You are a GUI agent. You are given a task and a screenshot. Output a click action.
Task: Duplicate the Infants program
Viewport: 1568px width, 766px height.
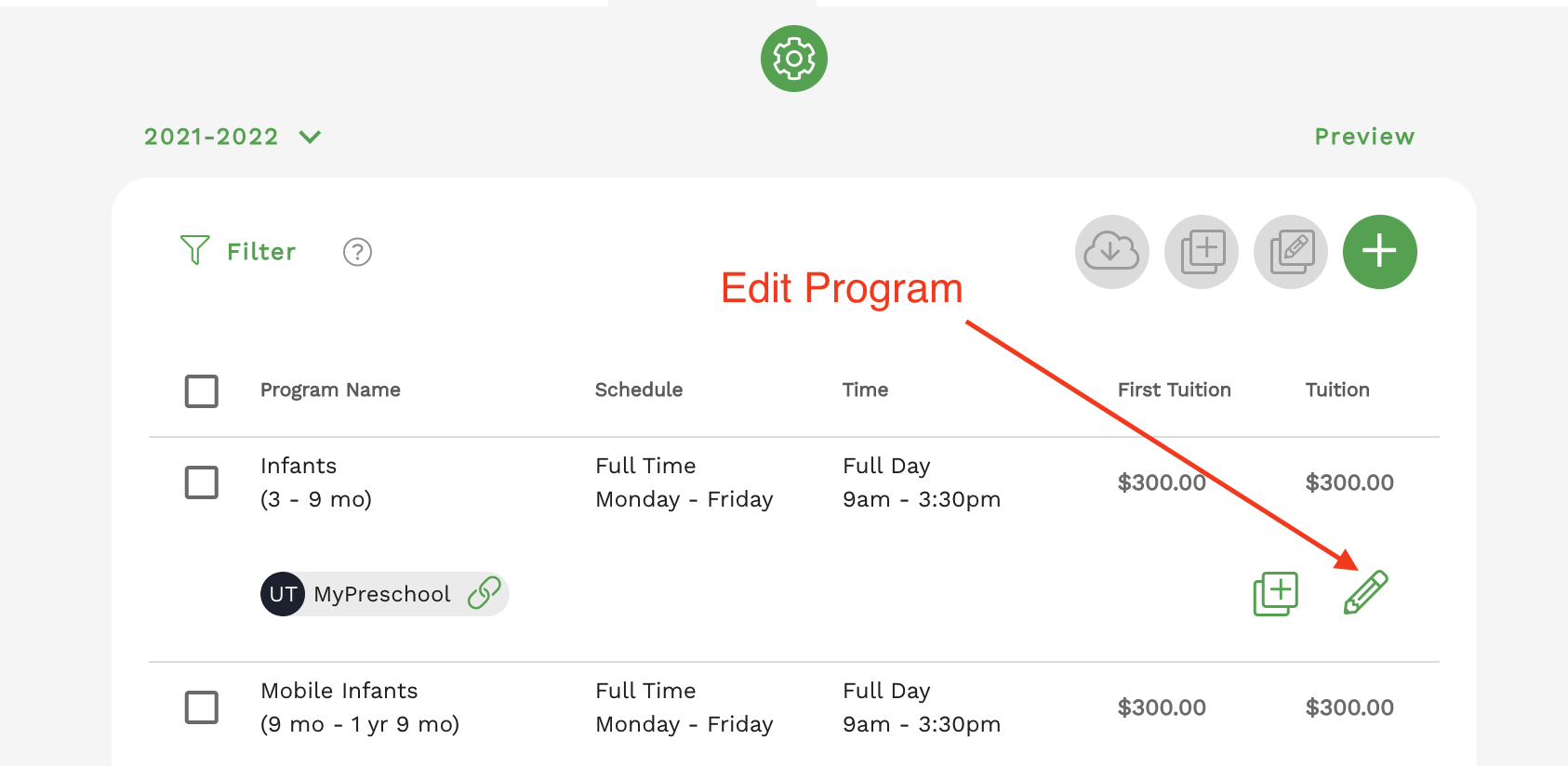point(1276,593)
